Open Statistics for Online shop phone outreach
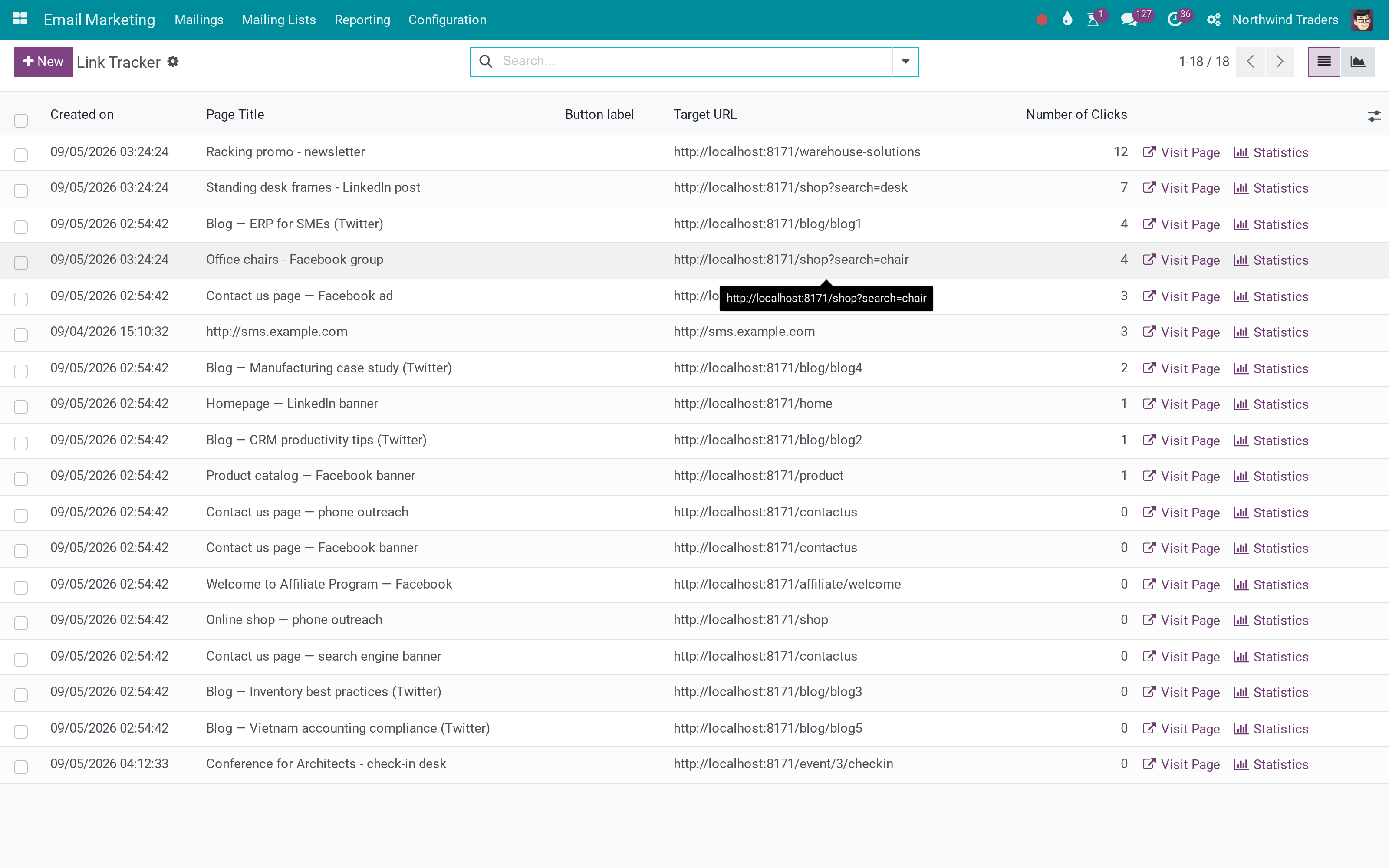 point(1271,621)
